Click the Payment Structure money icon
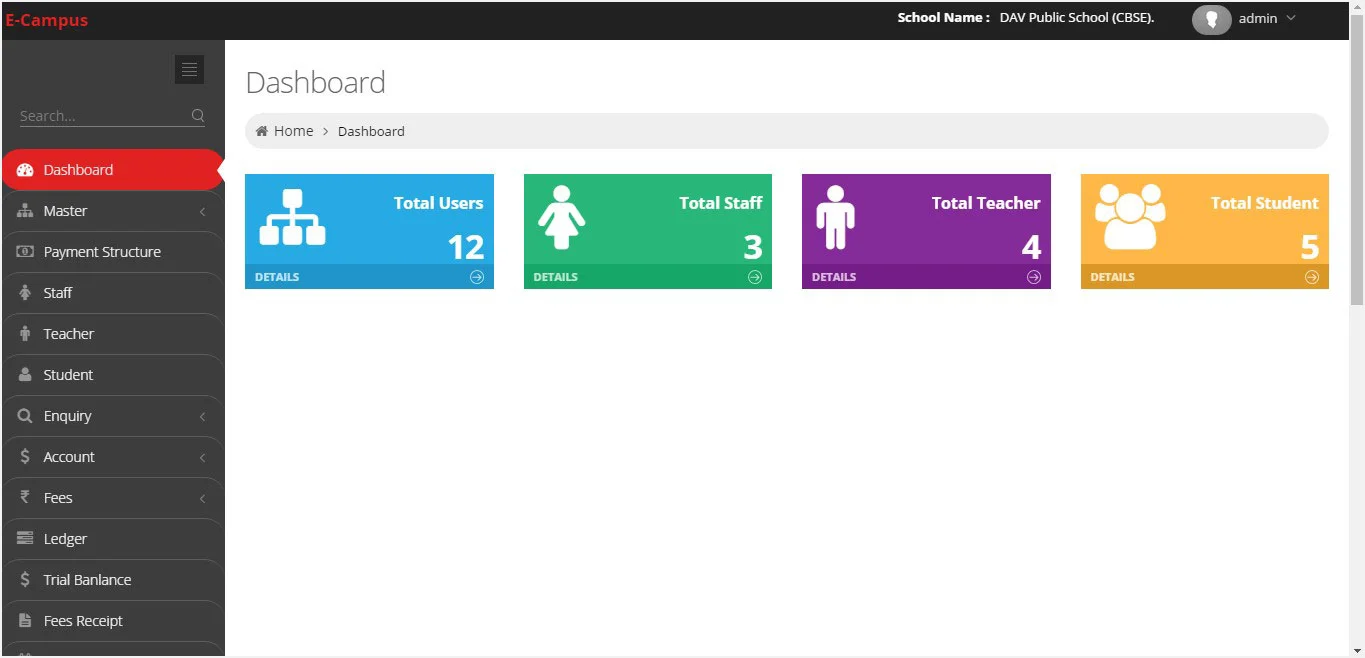The height and width of the screenshot is (658, 1365). (26, 252)
